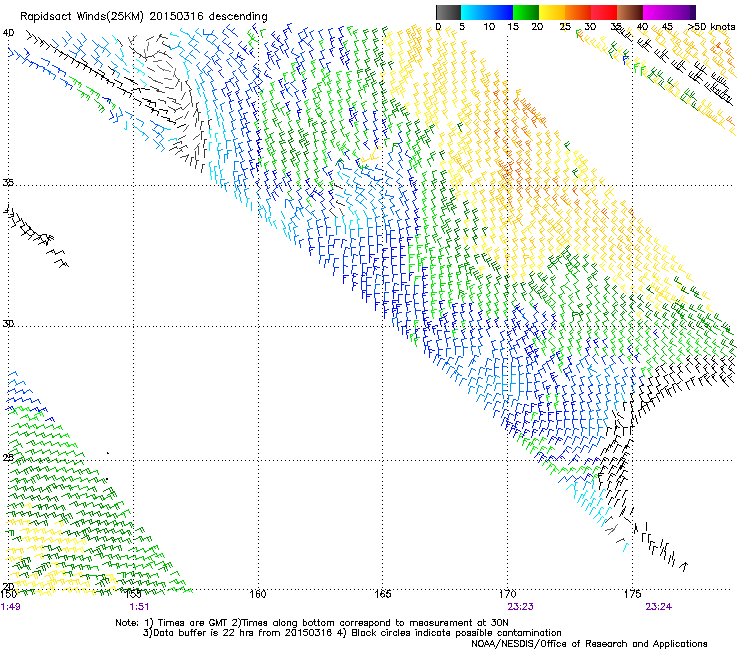Click the gray 0-5 knots color swatch
The height and width of the screenshot is (650, 740).
(x=448, y=12)
